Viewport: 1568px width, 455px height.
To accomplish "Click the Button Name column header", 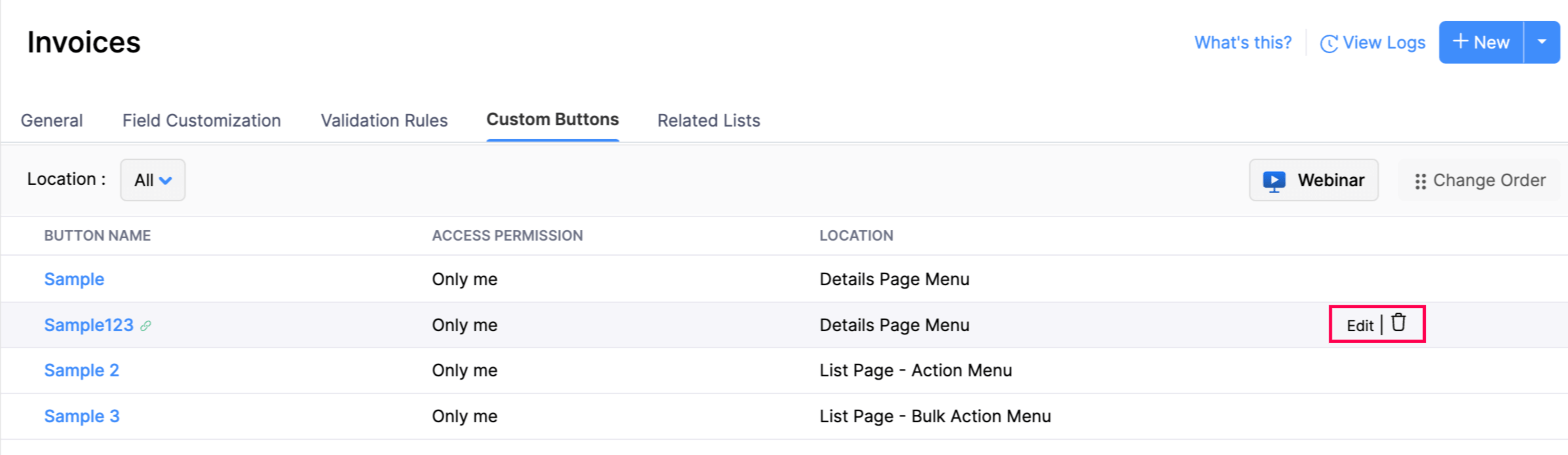I will pos(97,236).
